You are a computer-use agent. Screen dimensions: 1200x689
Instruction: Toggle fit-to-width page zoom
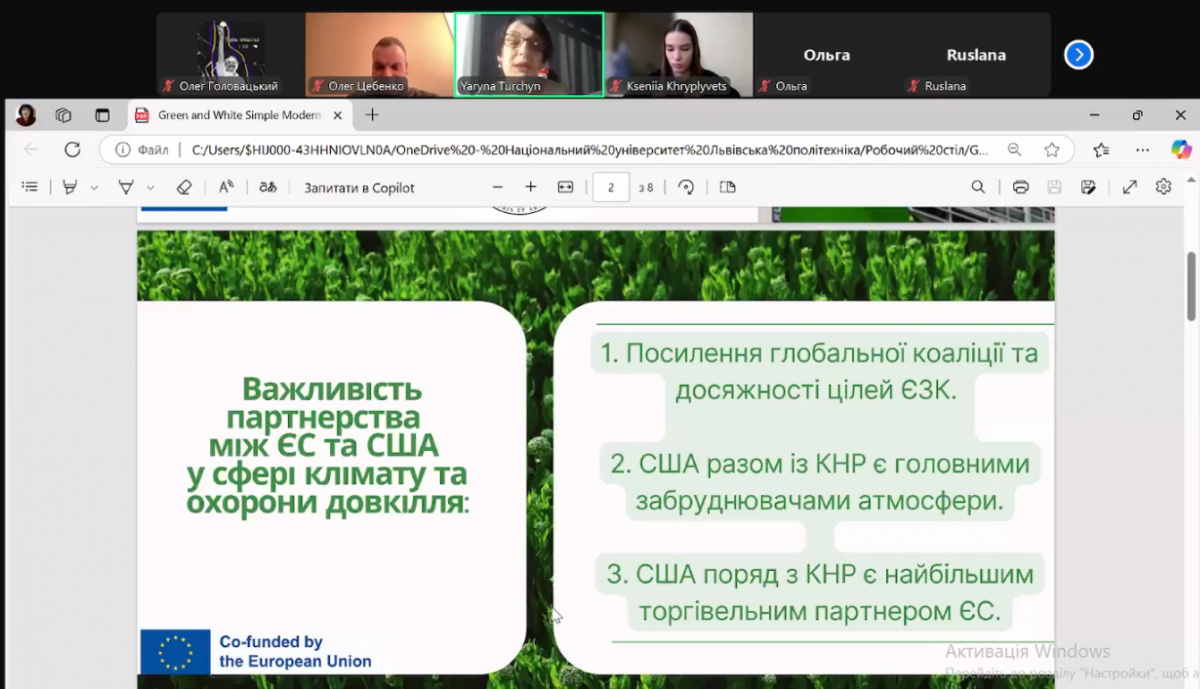pyautogui.click(x=565, y=186)
